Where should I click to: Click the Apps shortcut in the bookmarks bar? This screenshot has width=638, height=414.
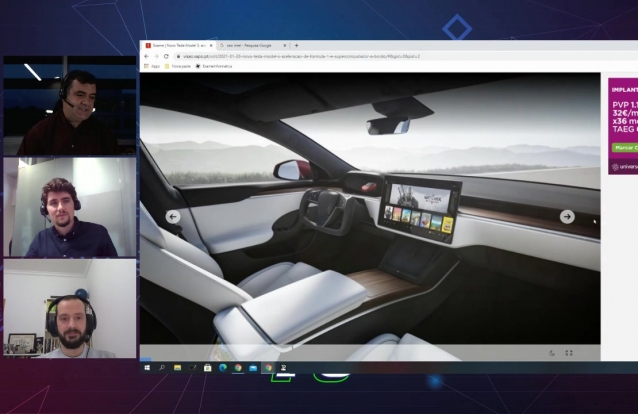pyautogui.click(x=153, y=66)
